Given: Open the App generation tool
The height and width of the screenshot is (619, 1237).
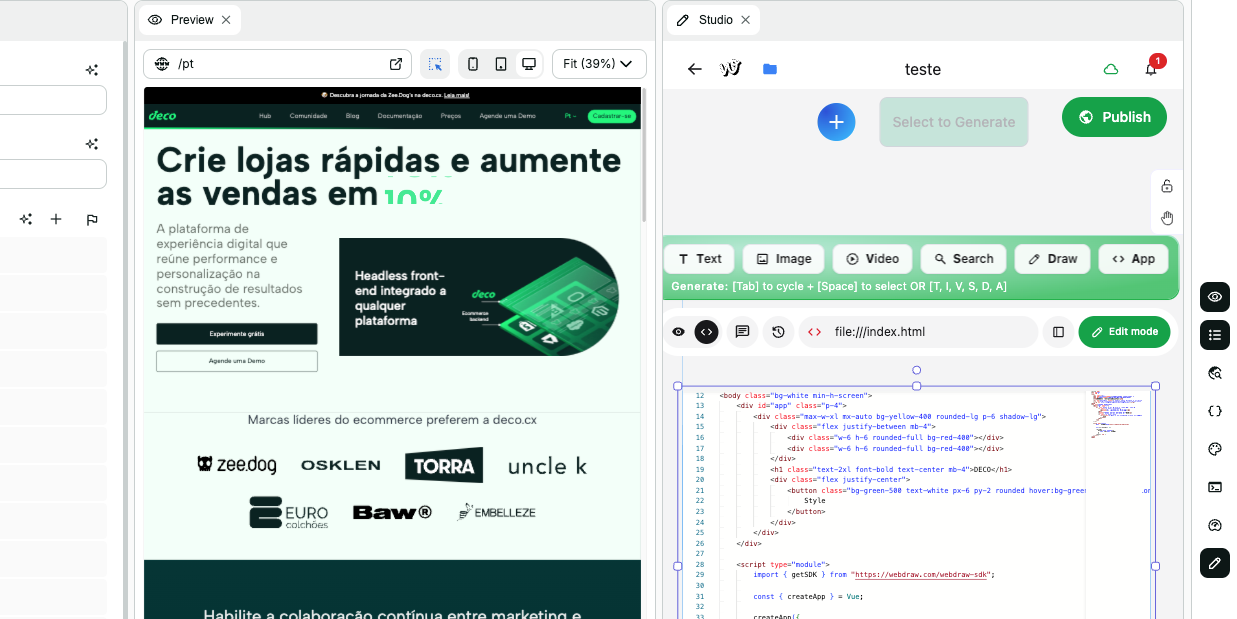Looking at the screenshot, I should (x=1133, y=258).
